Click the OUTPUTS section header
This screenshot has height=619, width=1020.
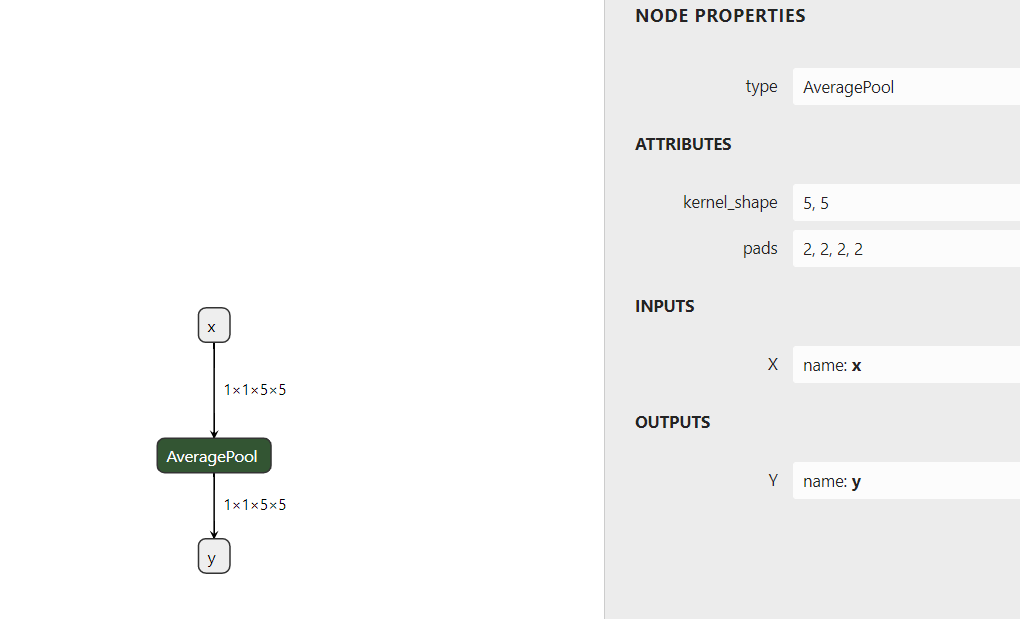pyautogui.click(x=672, y=422)
